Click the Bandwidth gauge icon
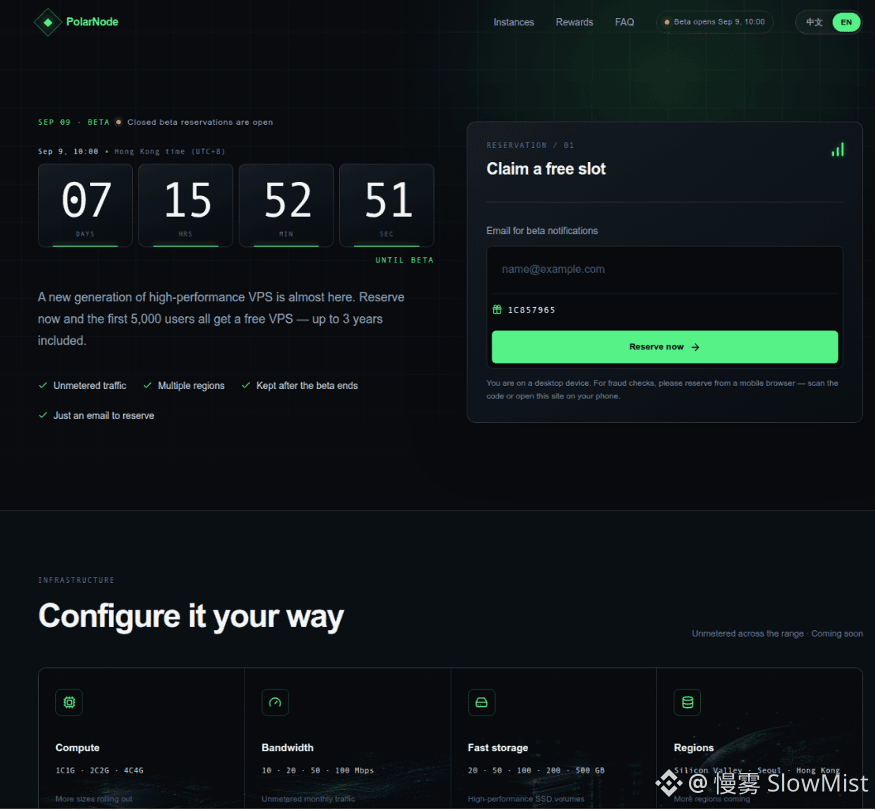 click(275, 702)
